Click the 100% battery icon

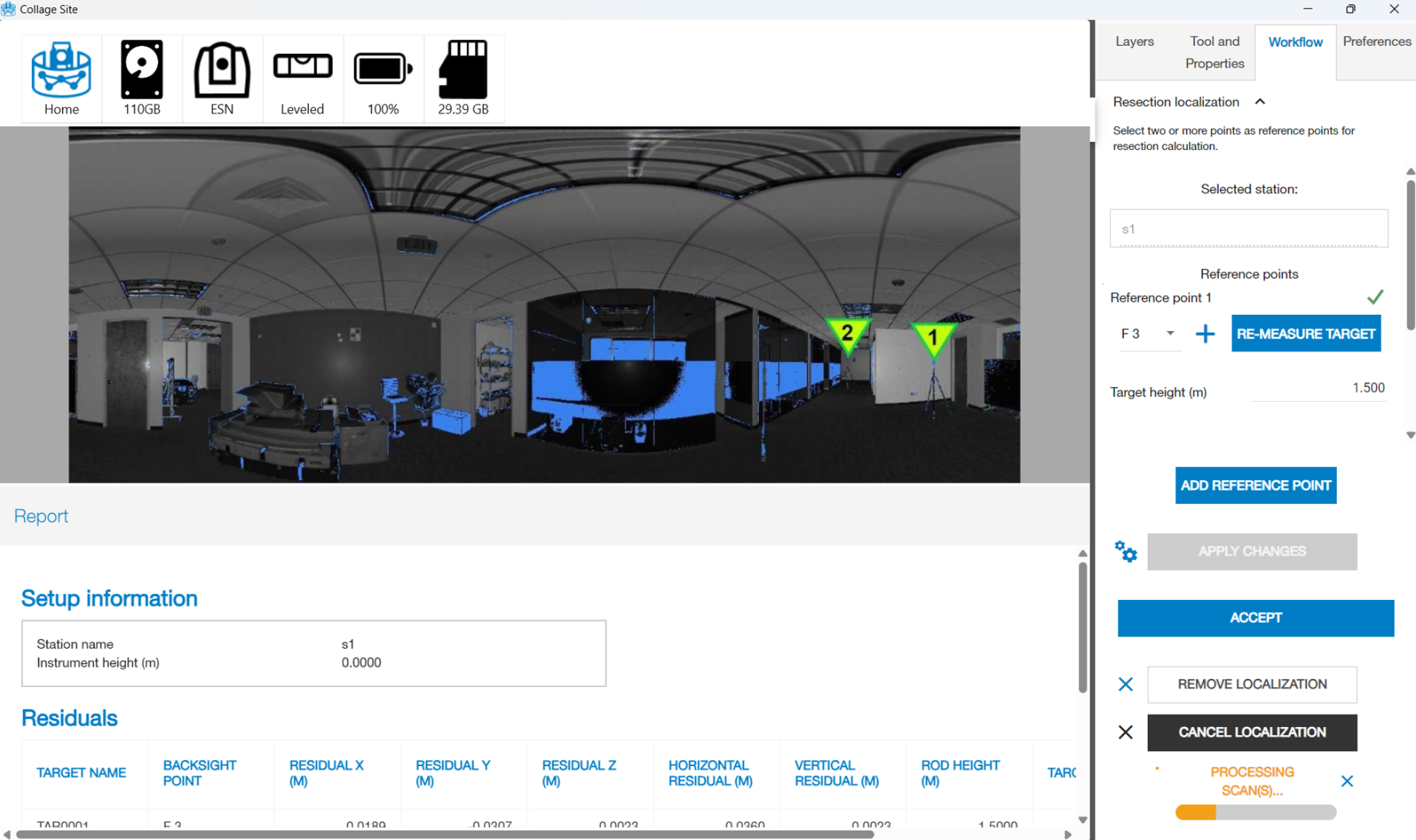coord(383,69)
